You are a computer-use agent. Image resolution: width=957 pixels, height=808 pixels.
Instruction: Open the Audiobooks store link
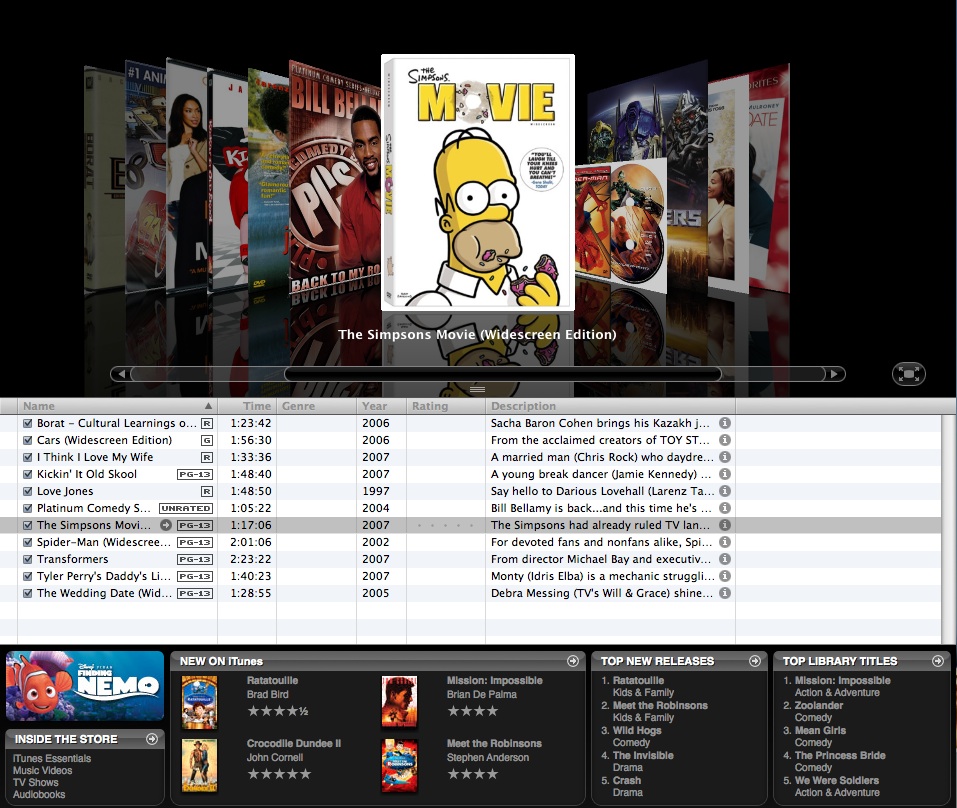coord(39,794)
